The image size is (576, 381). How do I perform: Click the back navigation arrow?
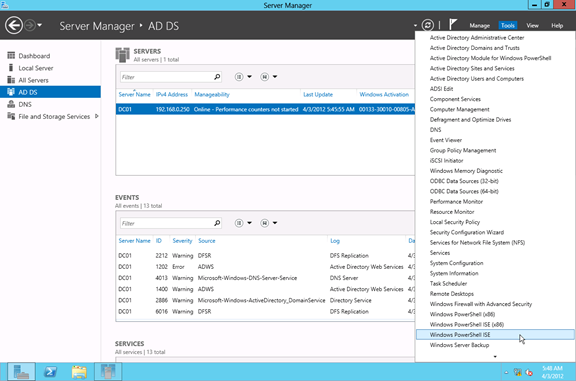[x=14, y=25]
